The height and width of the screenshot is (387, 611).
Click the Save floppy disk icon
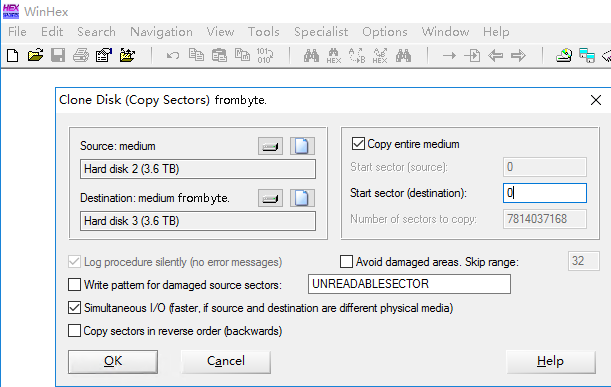58,56
